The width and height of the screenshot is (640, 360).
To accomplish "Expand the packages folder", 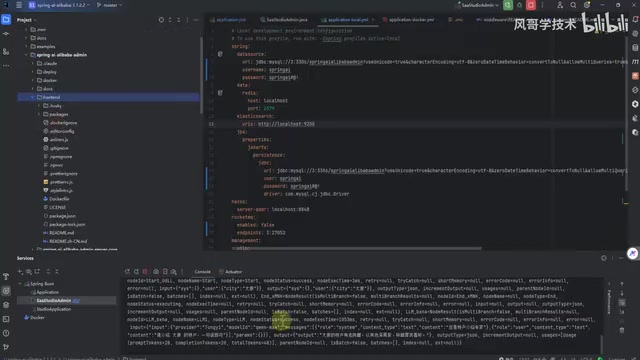I will 39,114.
